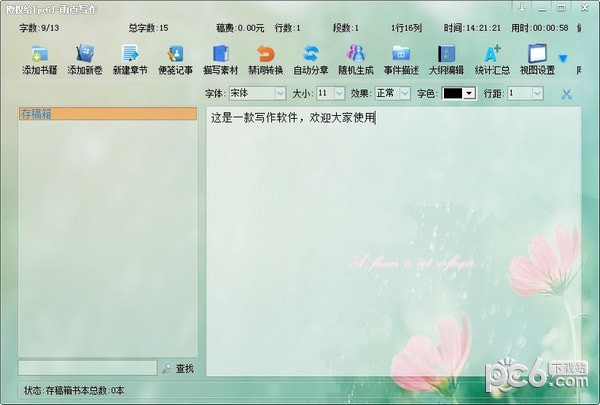Open the 视图设置 view settings
The image size is (600, 405).
[537, 60]
